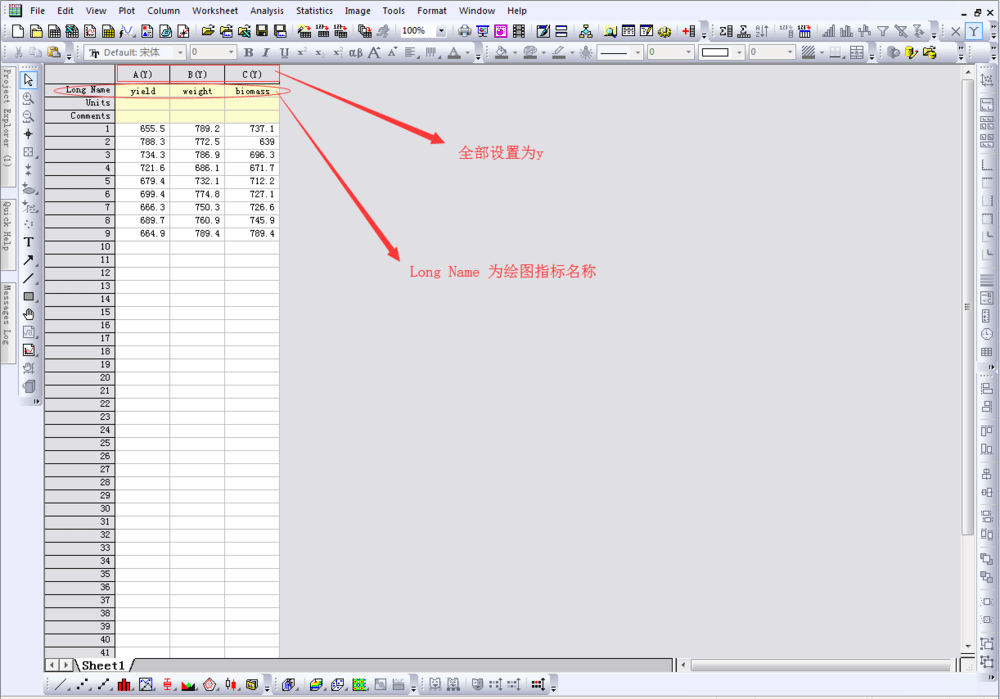1000x699 pixels.
Task: Click the increase font size icon
Action: 374,52
